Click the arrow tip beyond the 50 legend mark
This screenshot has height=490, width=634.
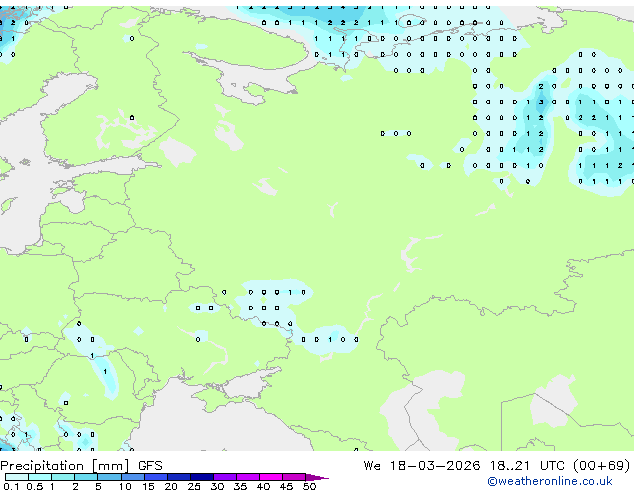(317, 477)
